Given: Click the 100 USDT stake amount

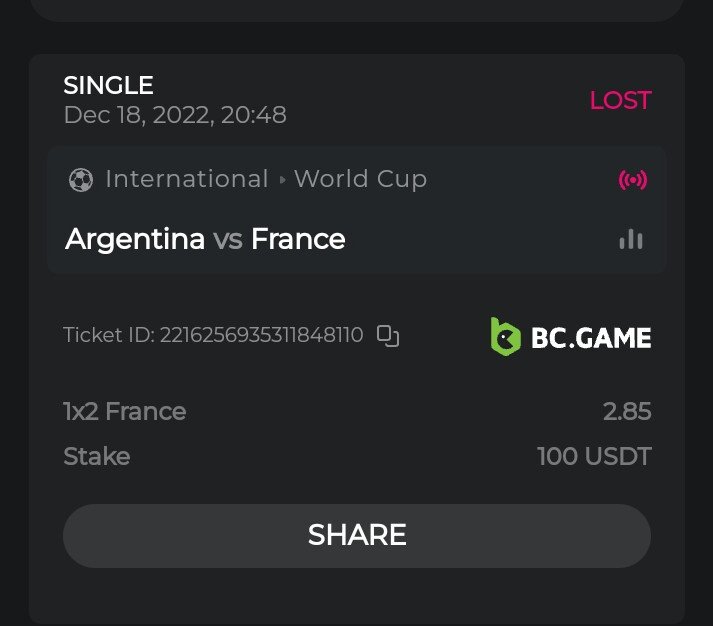Looking at the screenshot, I should pos(594,457).
